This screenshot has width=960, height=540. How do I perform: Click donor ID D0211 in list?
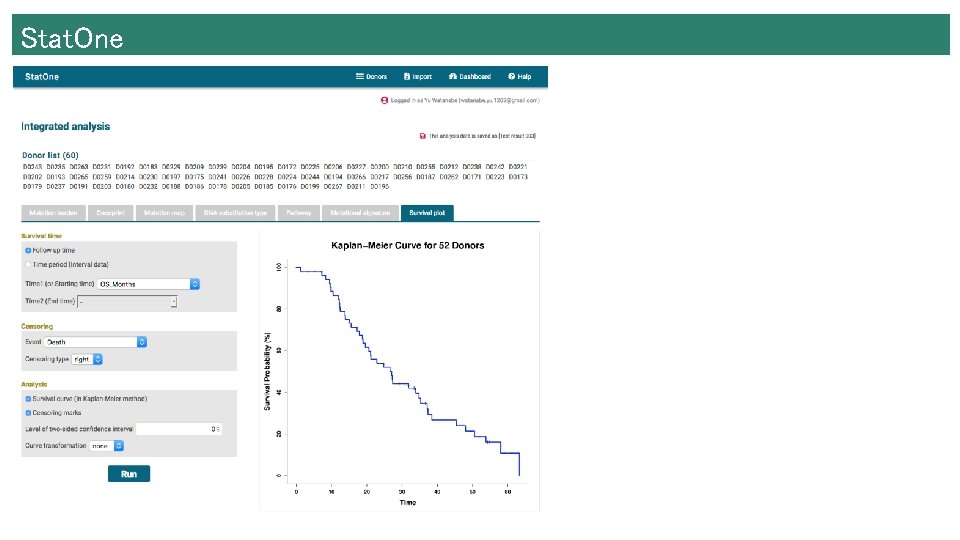pyautogui.click(x=356, y=187)
